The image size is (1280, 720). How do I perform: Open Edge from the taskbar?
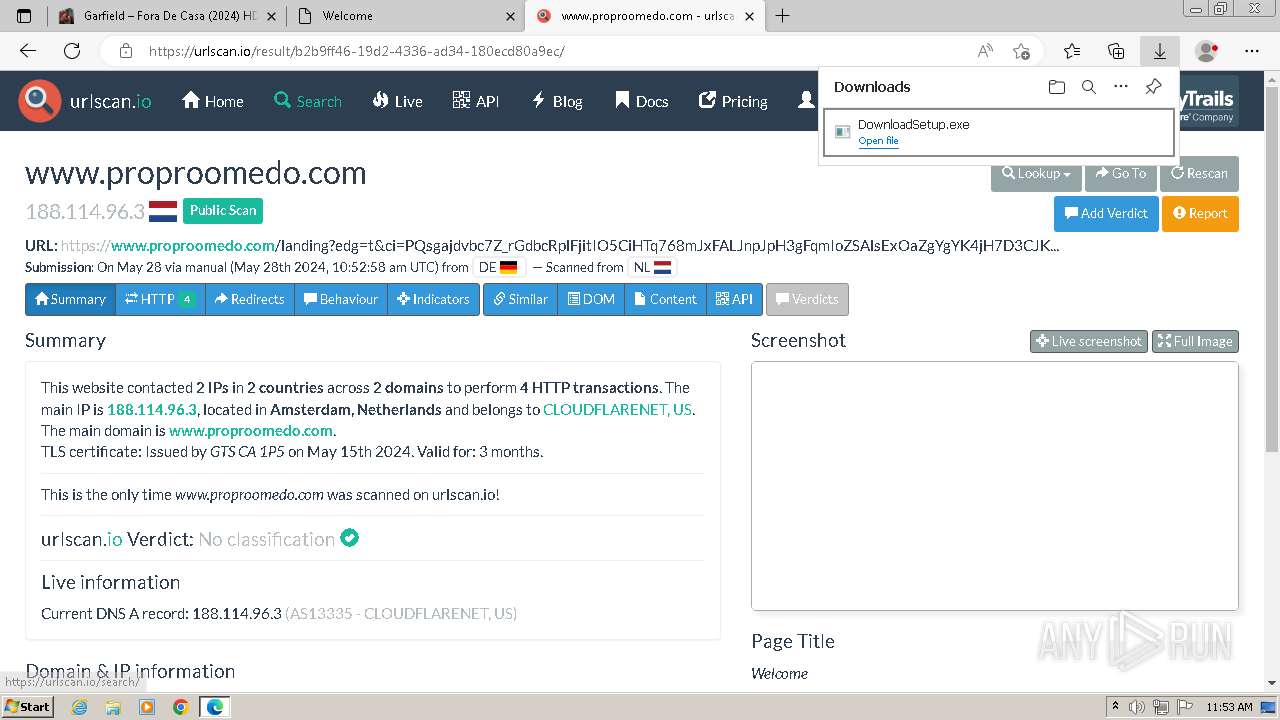214,707
